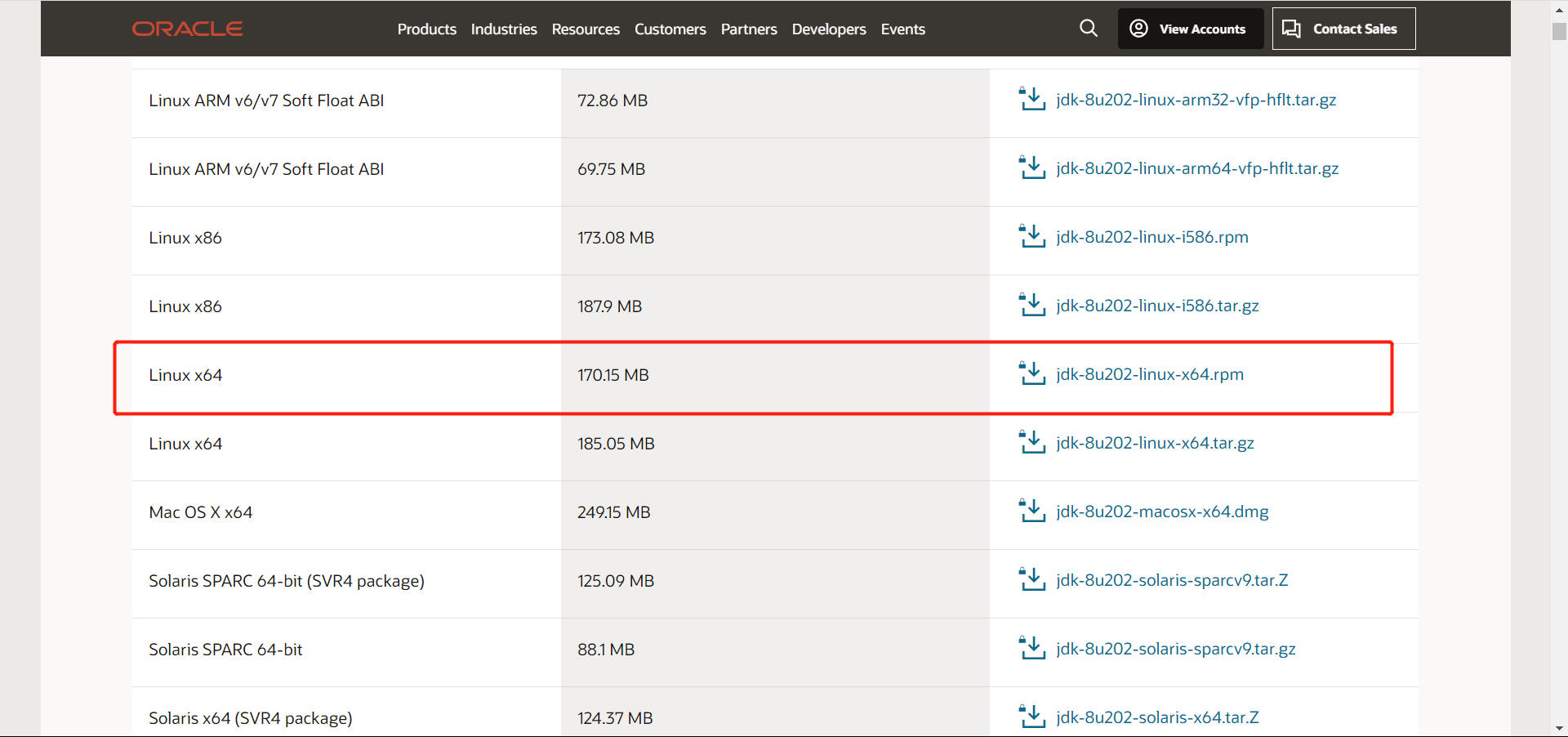Download jdk-8u202-linux-x64.rpm via its link
Image resolution: width=1568 pixels, height=737 pixels.
point(1150,374)
